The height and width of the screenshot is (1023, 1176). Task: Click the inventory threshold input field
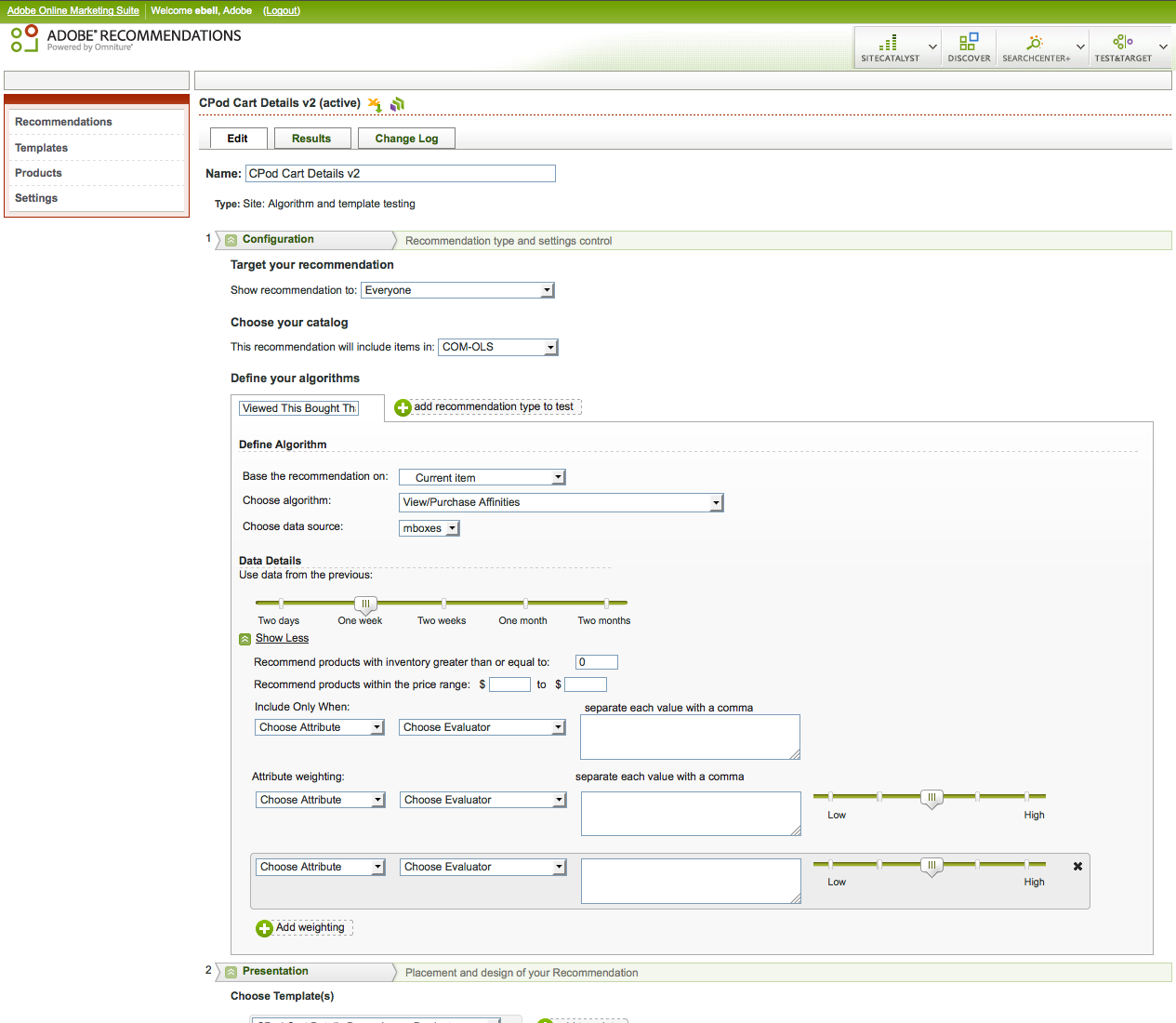pos(597,662)
